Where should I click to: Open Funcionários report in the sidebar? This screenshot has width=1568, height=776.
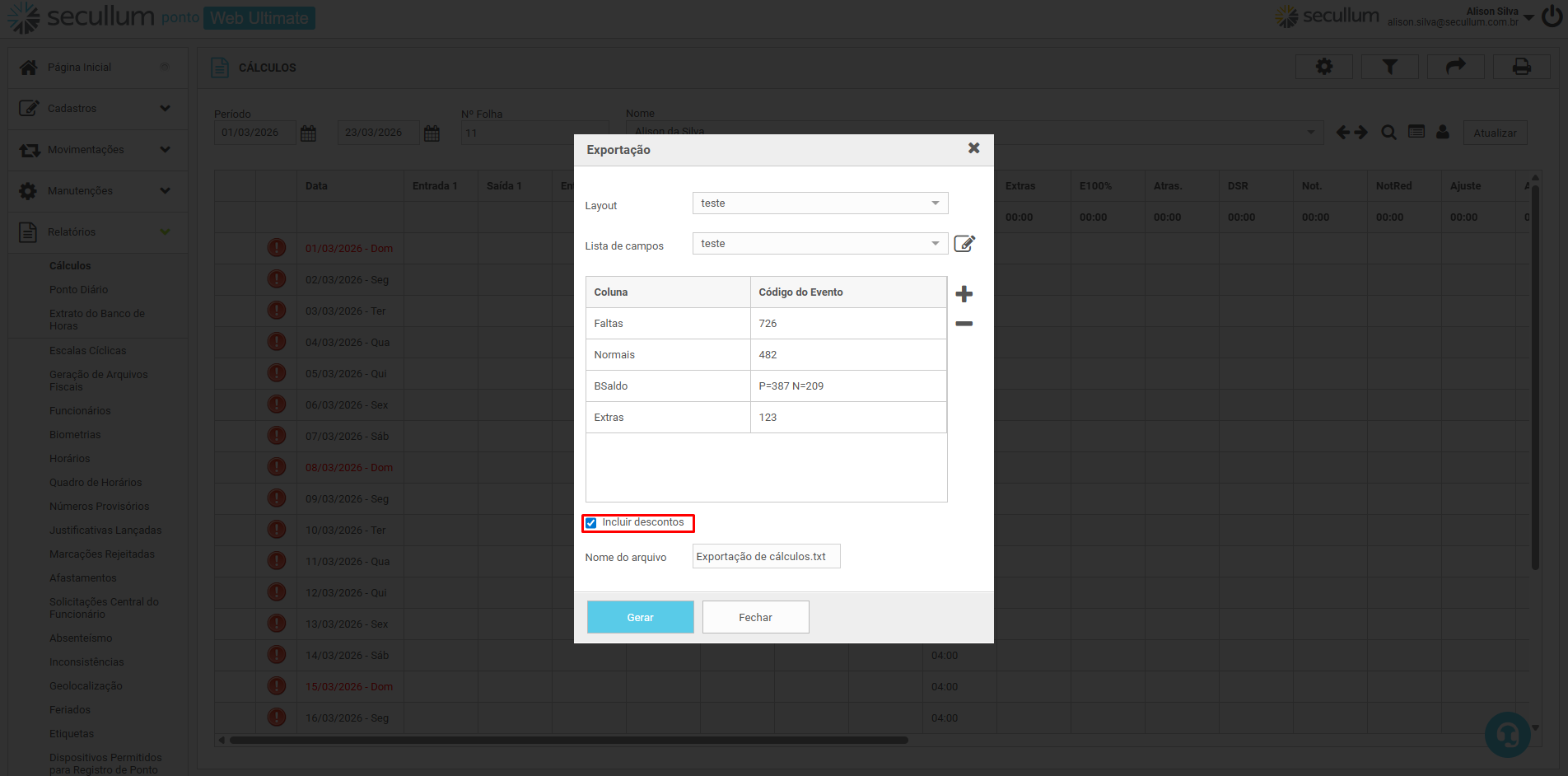[x=80, y=411]
